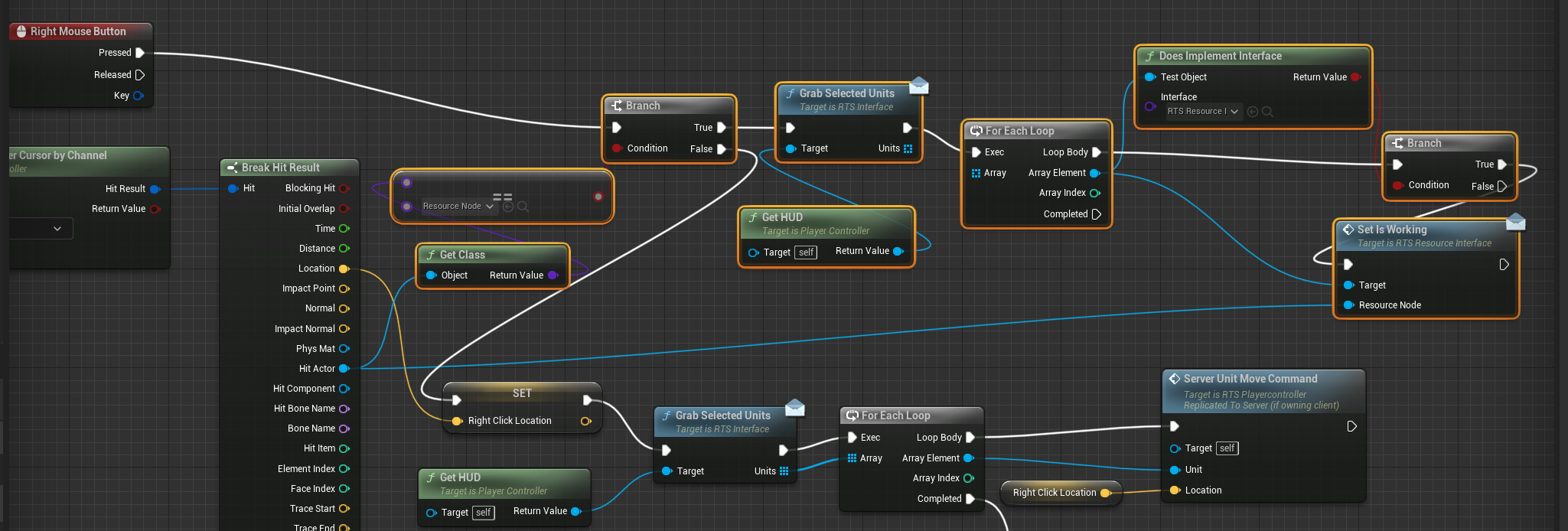Open the RTS Resource Interface dropdown

click(x=1202, y=112)
